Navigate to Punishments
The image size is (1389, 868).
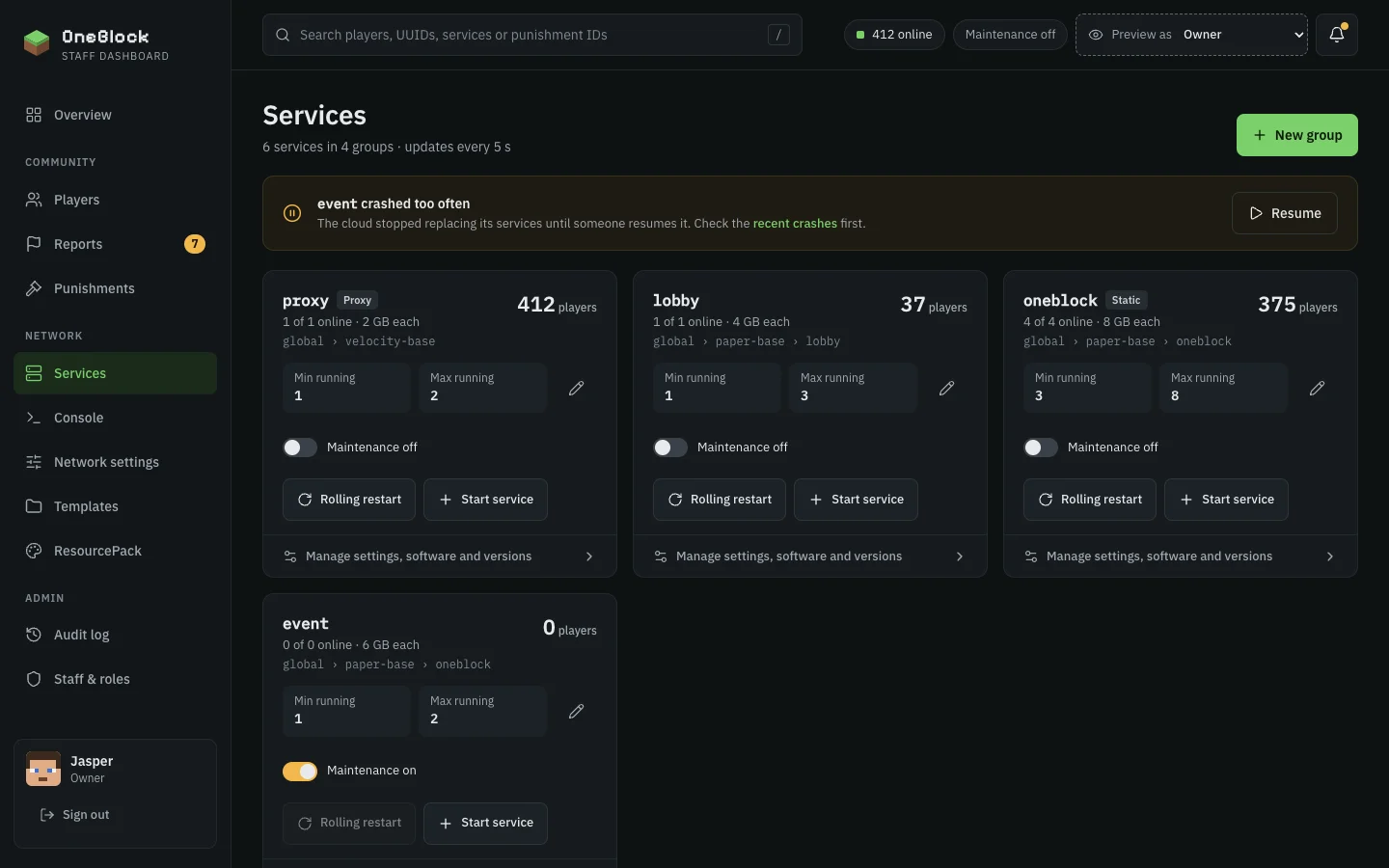pos(116,288)
